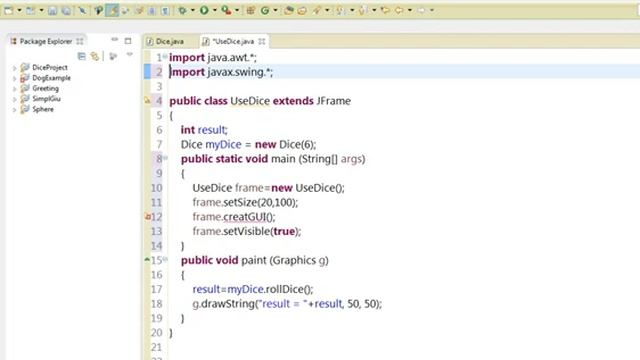
Task: Click the Run External Tools icon
Action: (226, 10)
